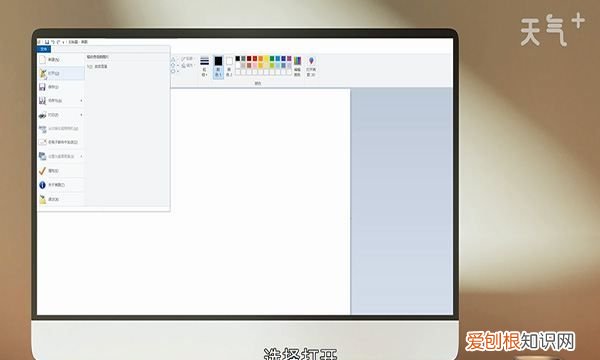This screenshot has height=360, width=600.
Task: Pick the brown swatch in second row
Action: 249,65
